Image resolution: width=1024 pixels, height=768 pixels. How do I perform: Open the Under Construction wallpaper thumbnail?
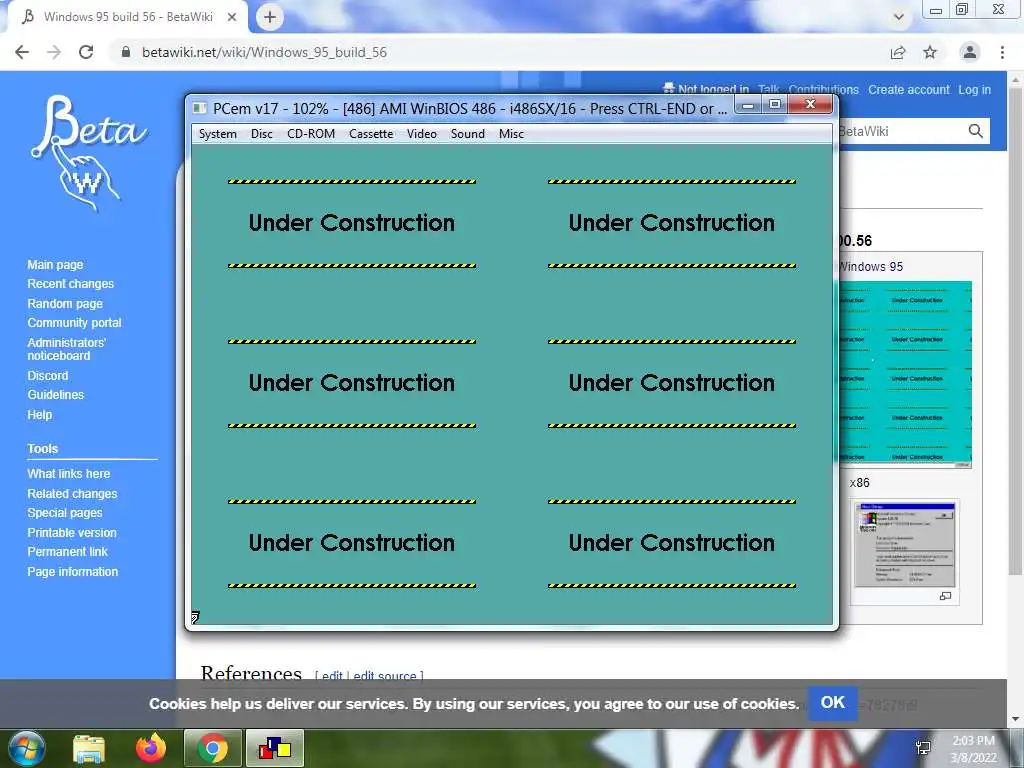click(x=905, y=374)
